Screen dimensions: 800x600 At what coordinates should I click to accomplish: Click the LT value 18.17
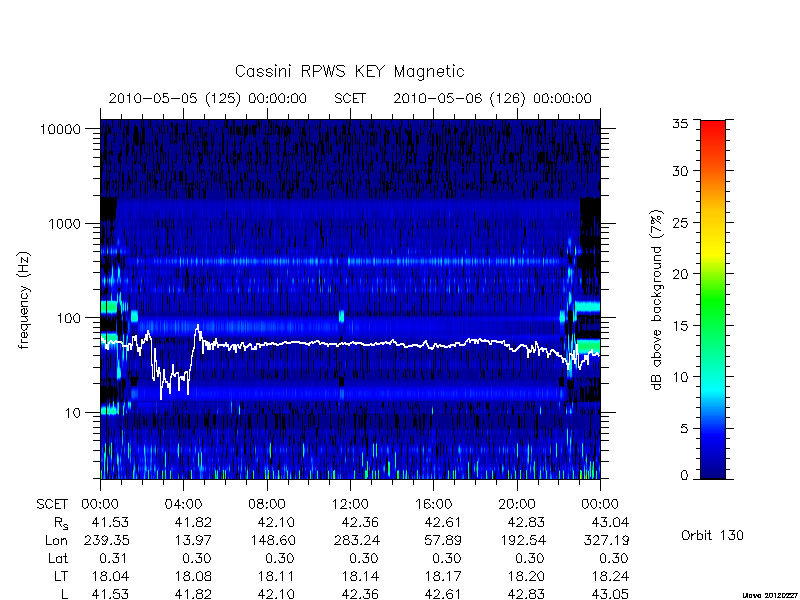tap(443, 577)
